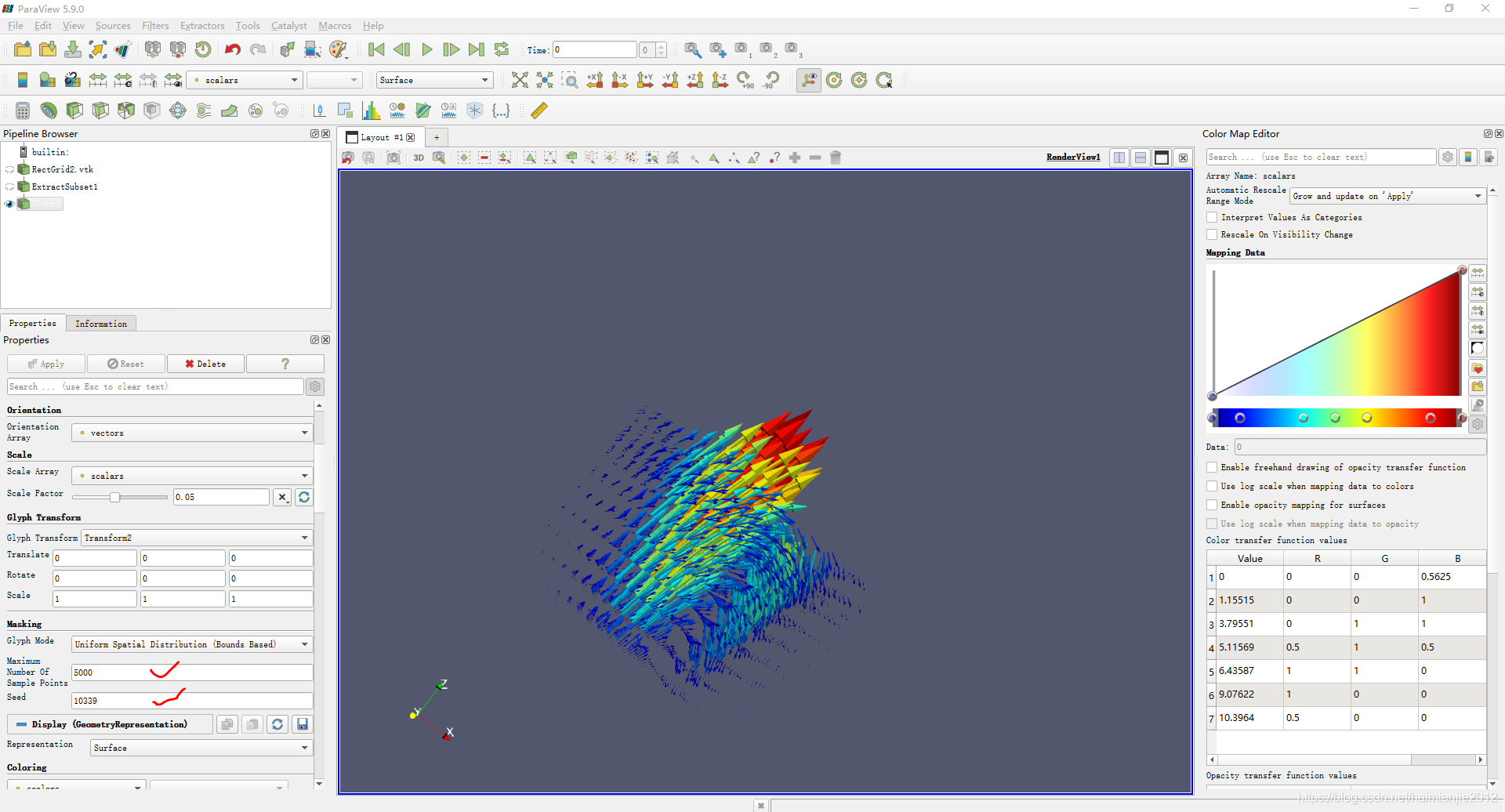Open Glyph Mode dropdown

pos(192,644)
